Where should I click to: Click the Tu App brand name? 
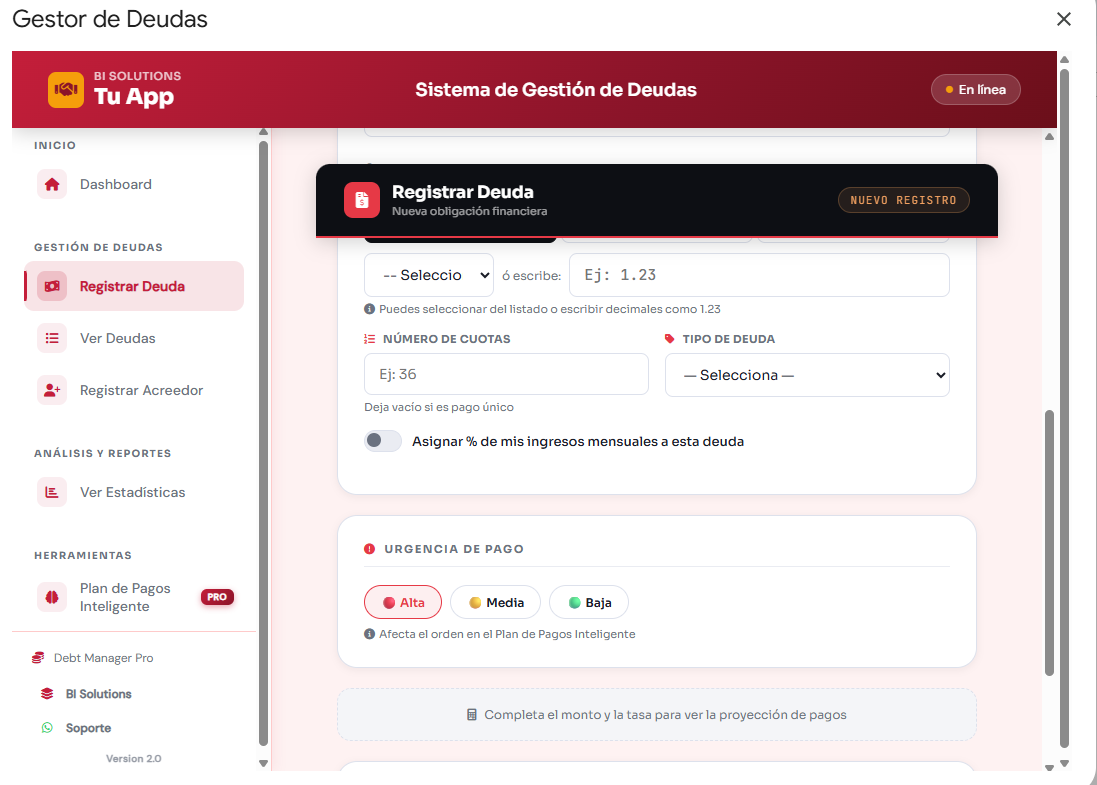[x=134, y=97]
